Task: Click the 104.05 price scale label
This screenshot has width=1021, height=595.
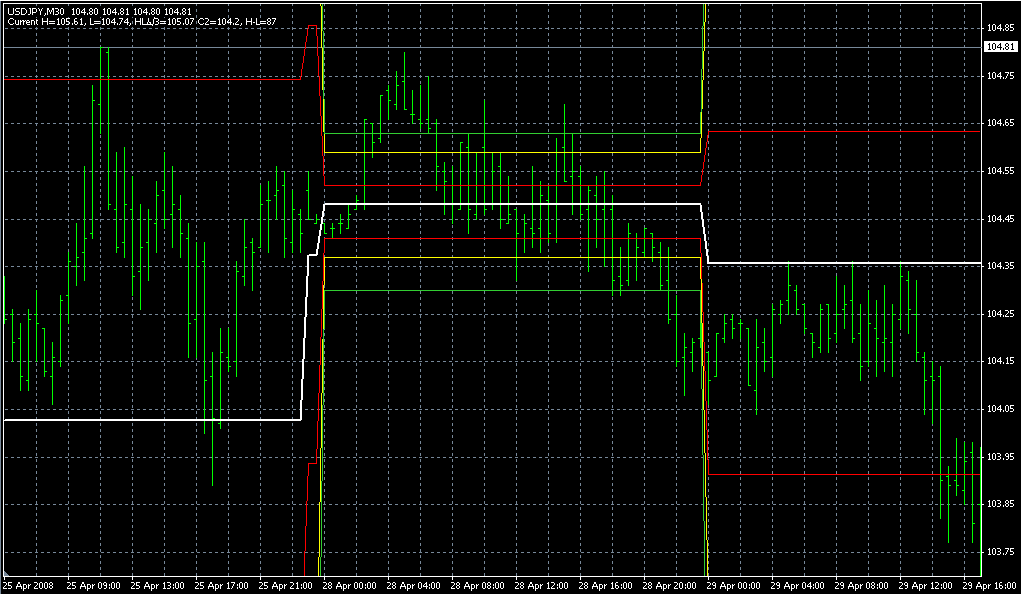Action: [1000, 409]
